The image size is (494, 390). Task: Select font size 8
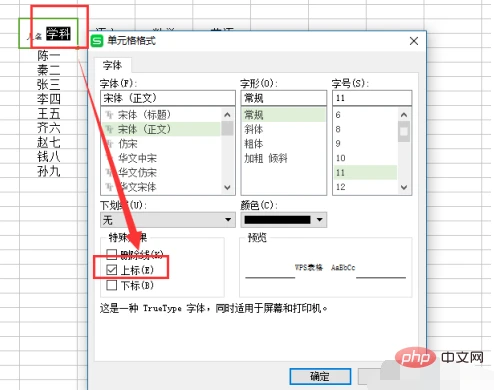click(x=365, y=129)
